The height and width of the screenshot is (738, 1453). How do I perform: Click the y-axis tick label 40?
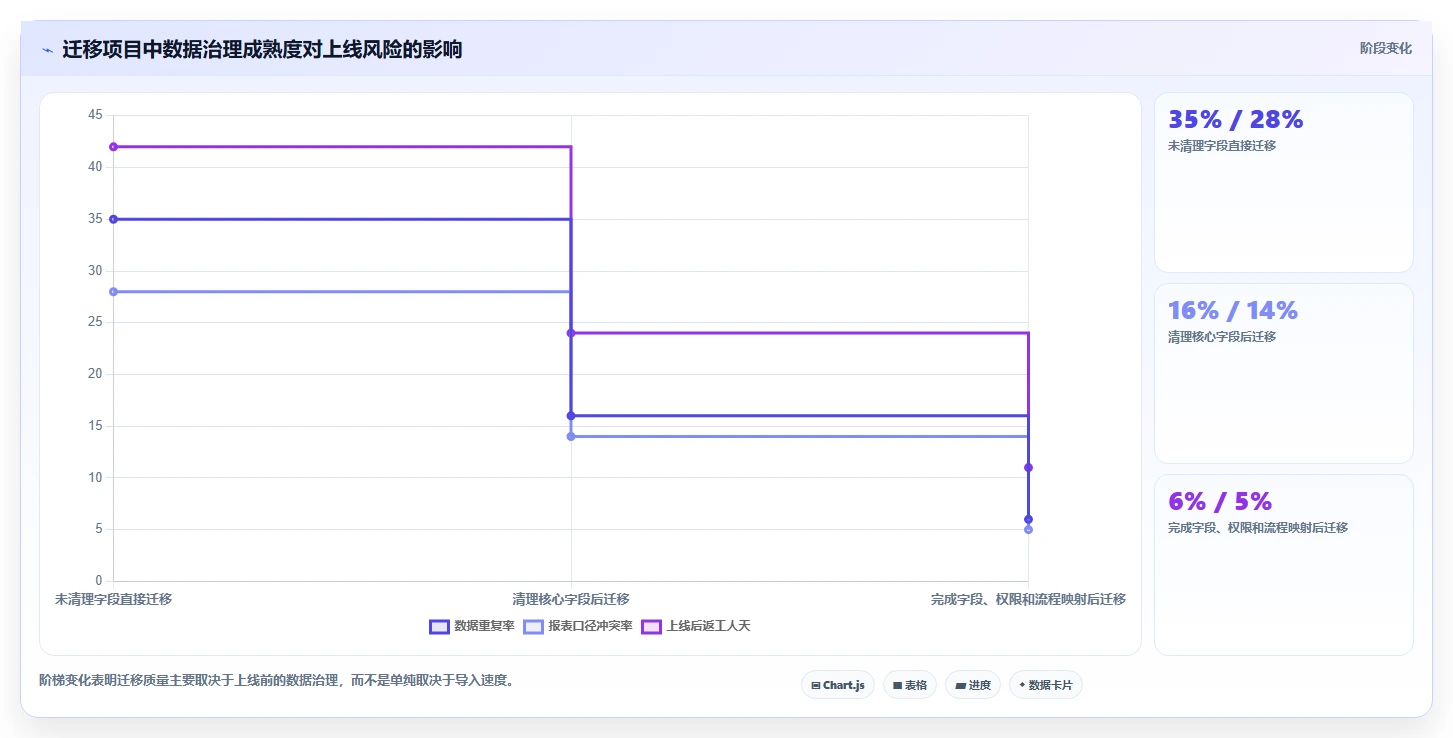pyautogui.click(x=95, y=167)
